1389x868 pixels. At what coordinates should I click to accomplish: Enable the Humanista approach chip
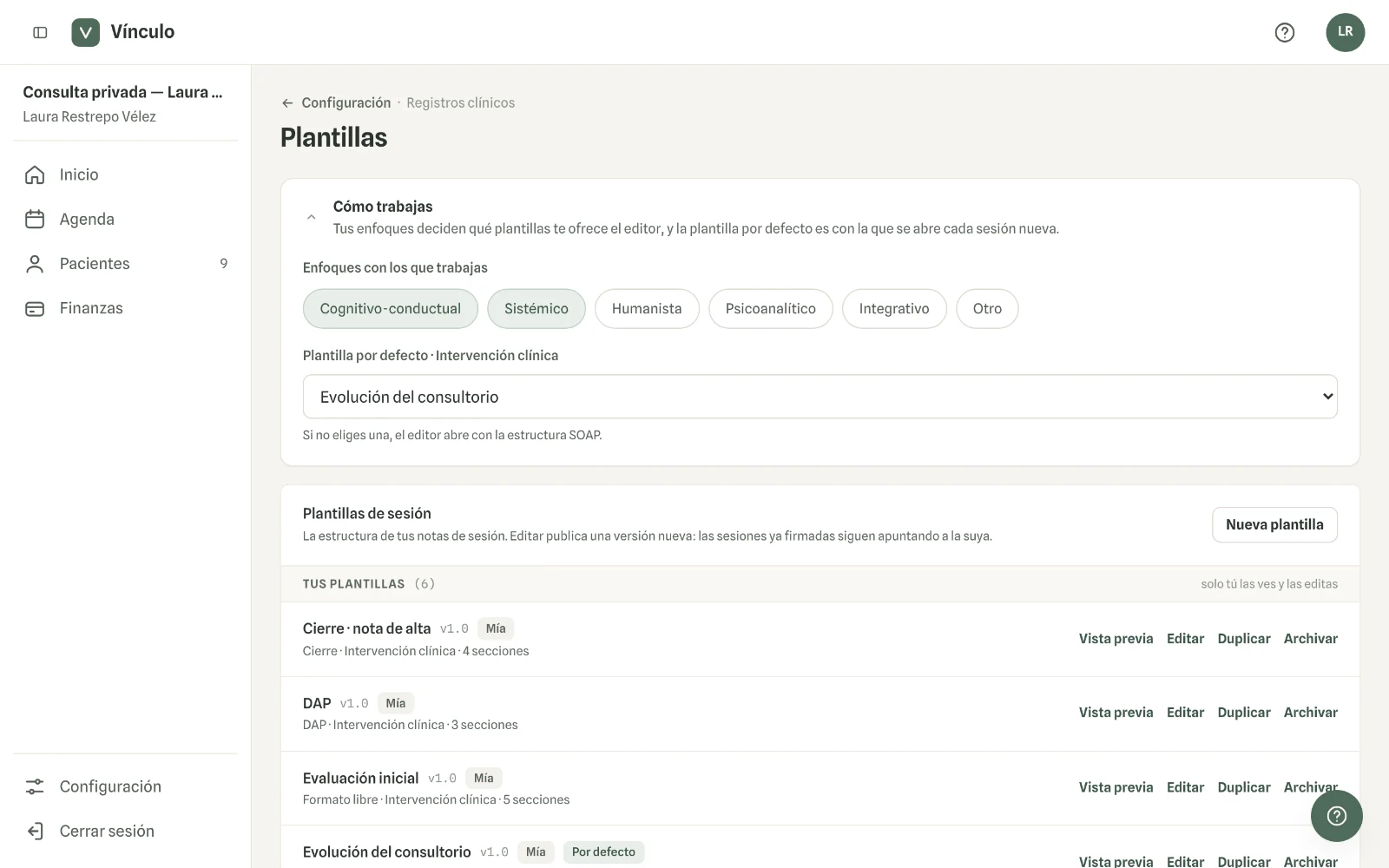pyautogui.click(x=647, y=308)
